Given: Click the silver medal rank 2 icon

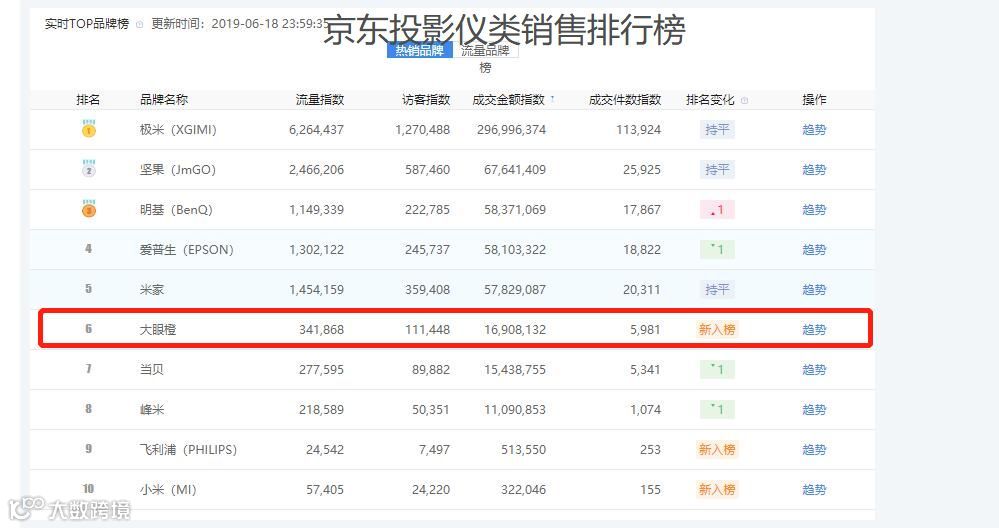Looking at the screenshot, I should (x=89, y=169).
